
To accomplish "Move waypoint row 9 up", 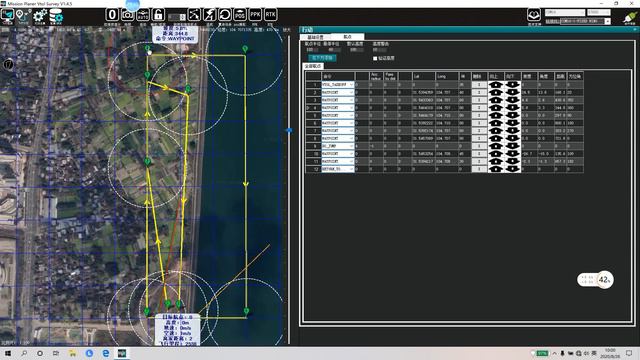I will pos(496,146).
